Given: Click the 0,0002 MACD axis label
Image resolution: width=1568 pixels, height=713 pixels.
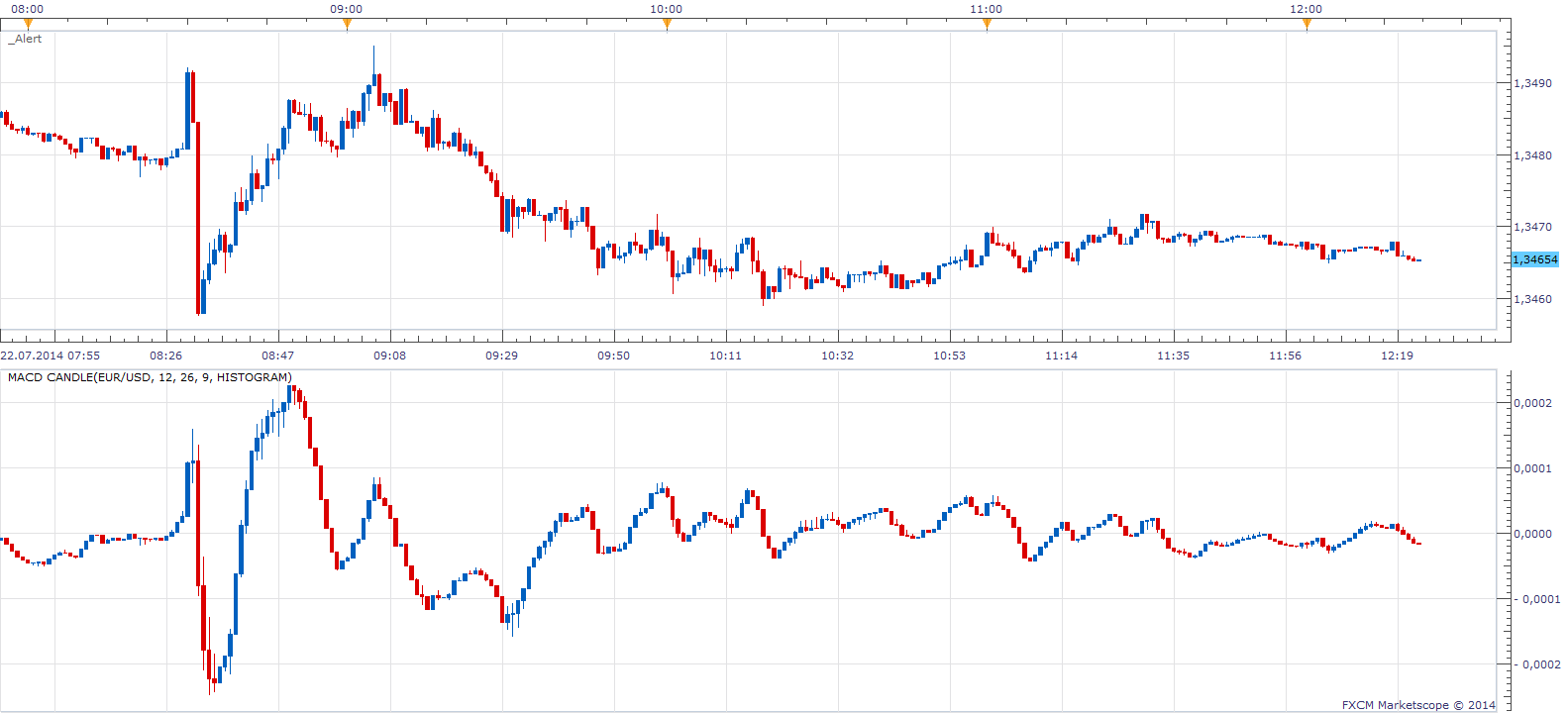Looking at the screenshot, I should click(1532, 403).
